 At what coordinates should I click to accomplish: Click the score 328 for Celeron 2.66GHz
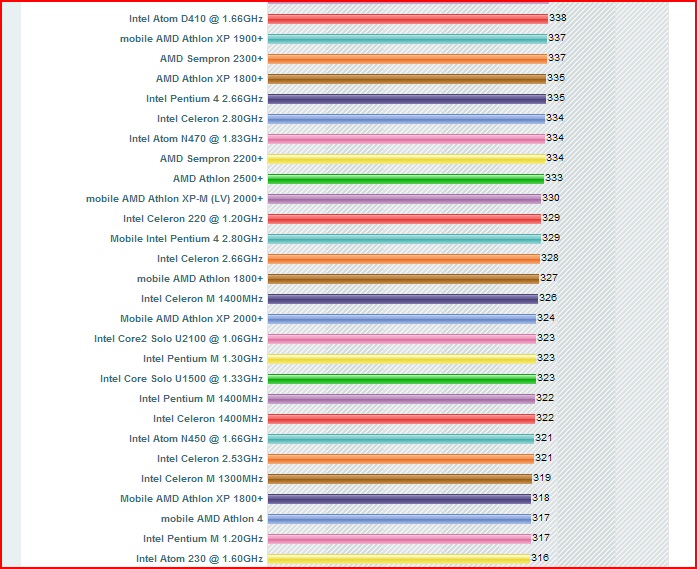550,258
